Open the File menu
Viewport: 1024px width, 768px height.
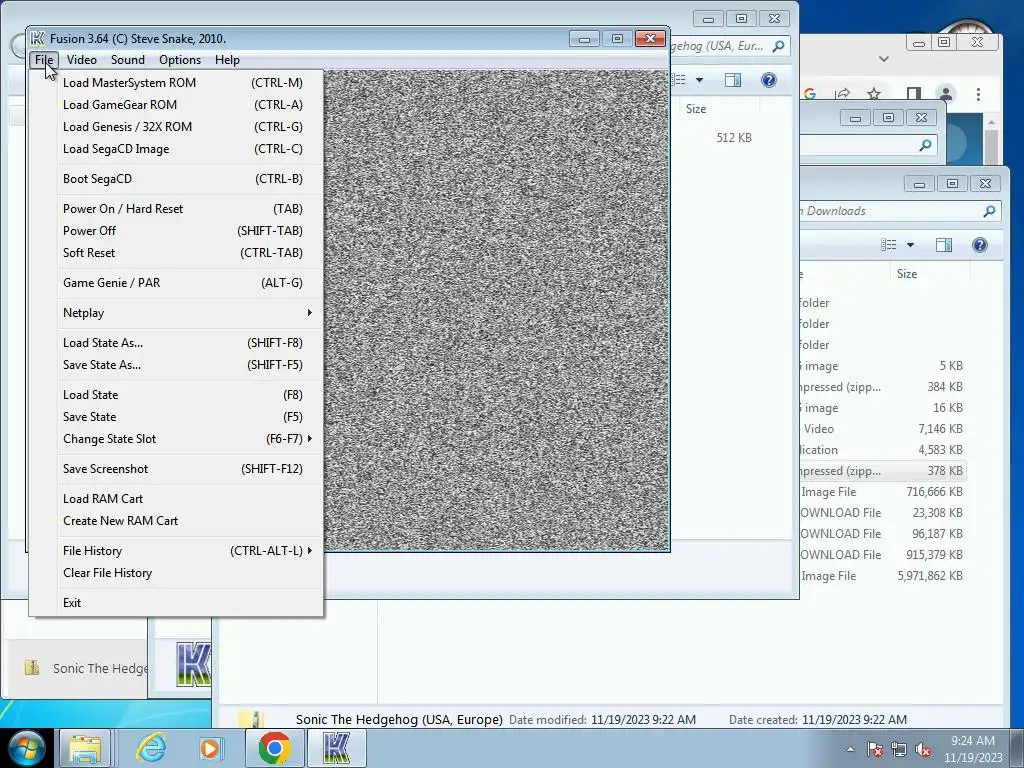(x=44, y=60)
